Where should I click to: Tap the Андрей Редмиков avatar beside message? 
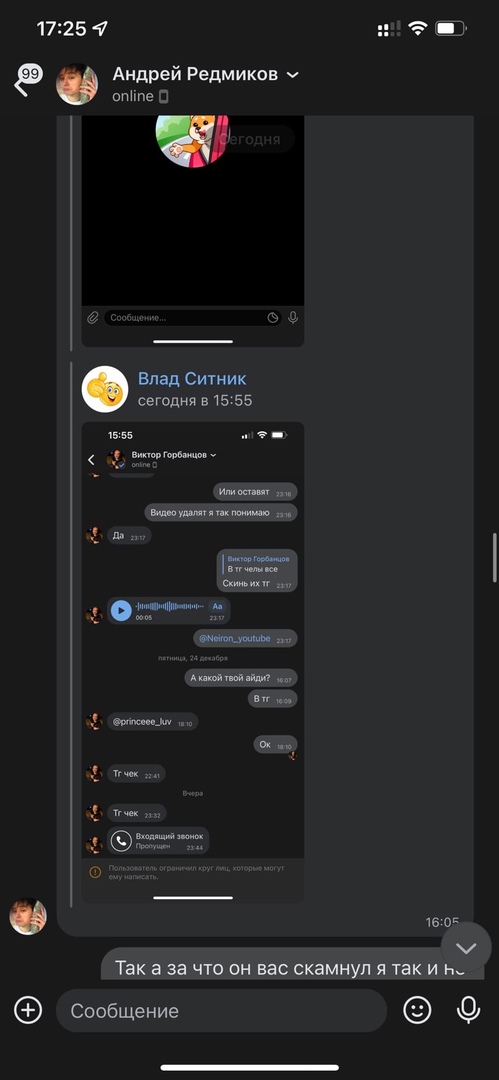pos(28,917)
